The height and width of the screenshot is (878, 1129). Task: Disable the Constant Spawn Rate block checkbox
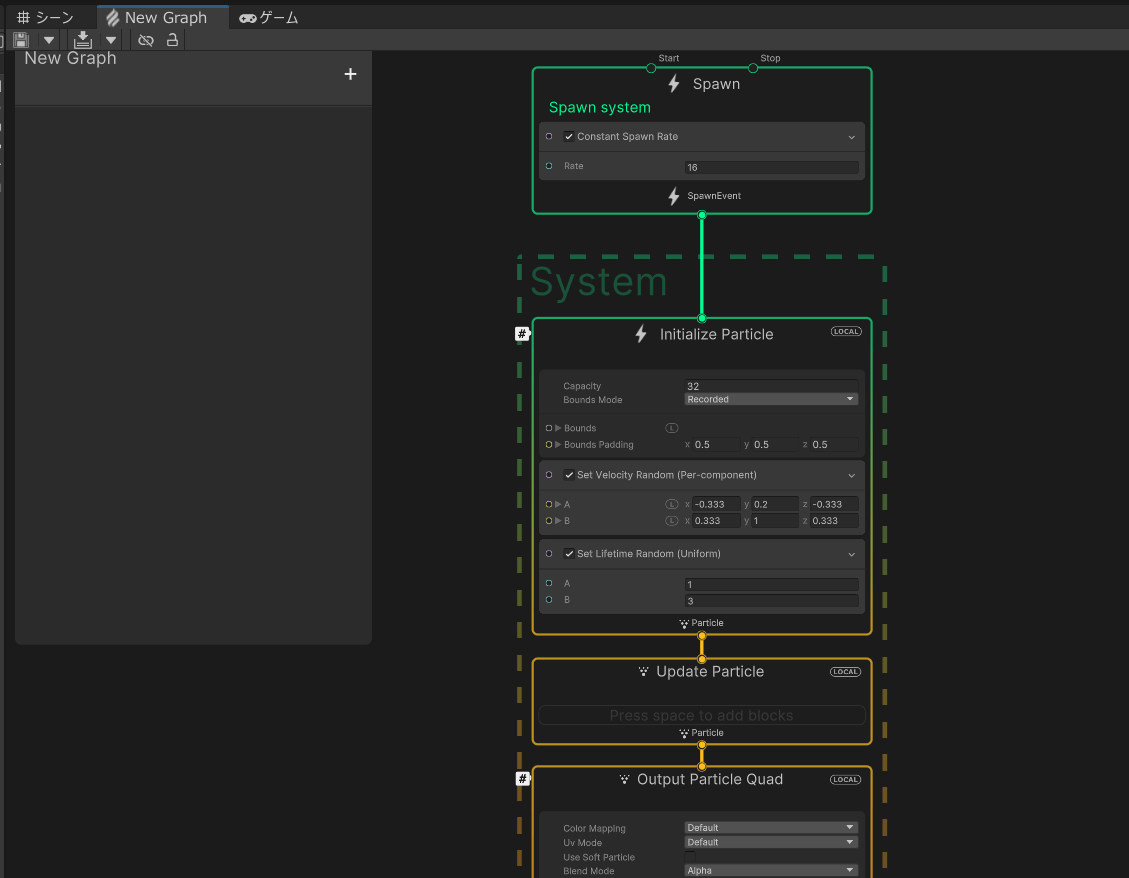click(569, 137)
